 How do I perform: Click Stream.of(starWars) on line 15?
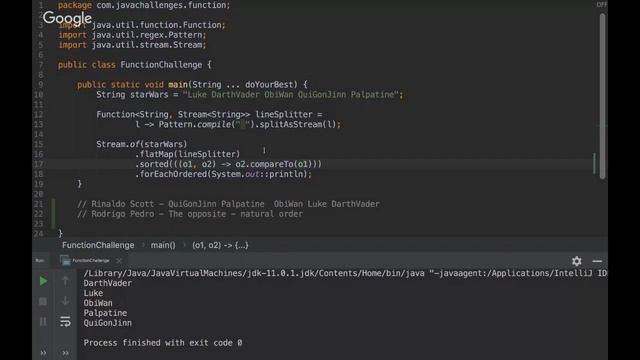click(x=142, y=144)
